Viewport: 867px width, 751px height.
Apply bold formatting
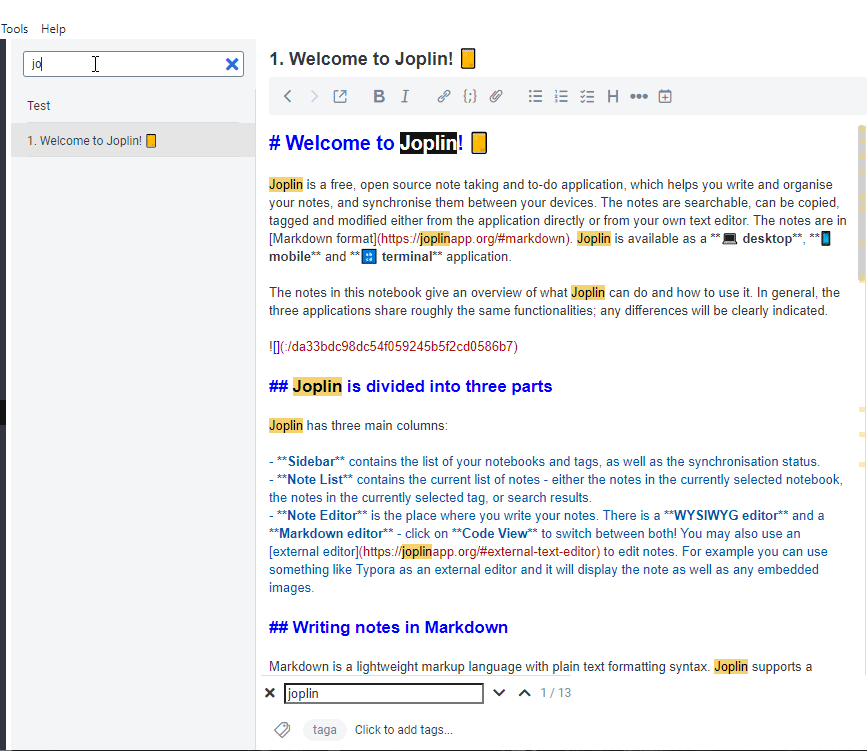[x=379, y=96]
